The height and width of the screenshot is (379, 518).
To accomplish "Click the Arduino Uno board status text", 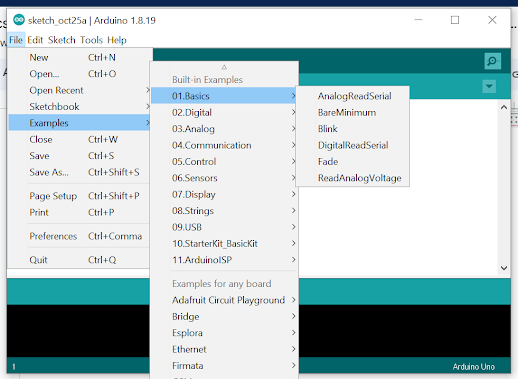I will (473, 367).
